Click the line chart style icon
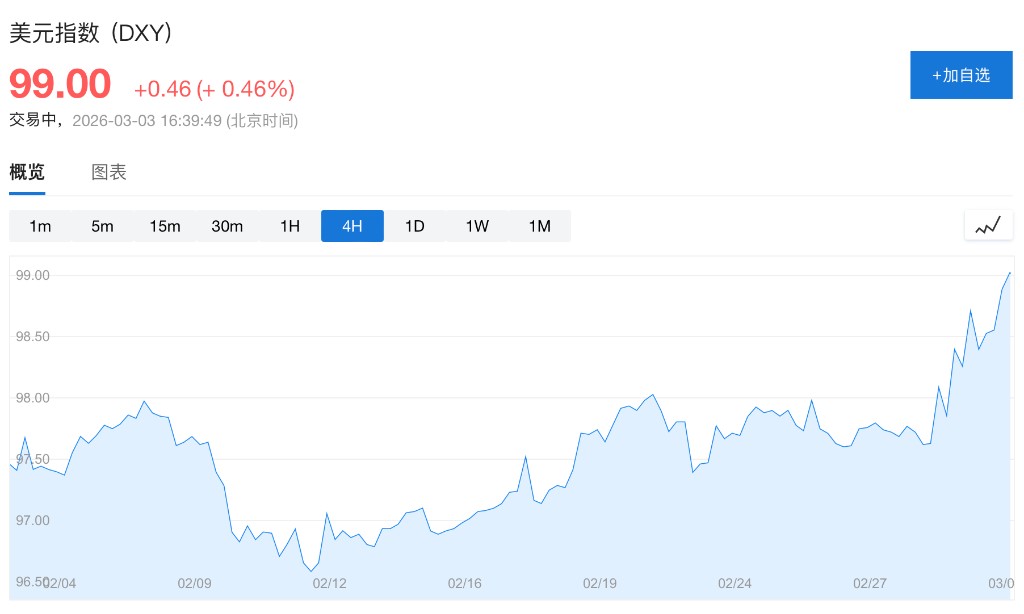The image size is (1024, 614). click(988, 226)
